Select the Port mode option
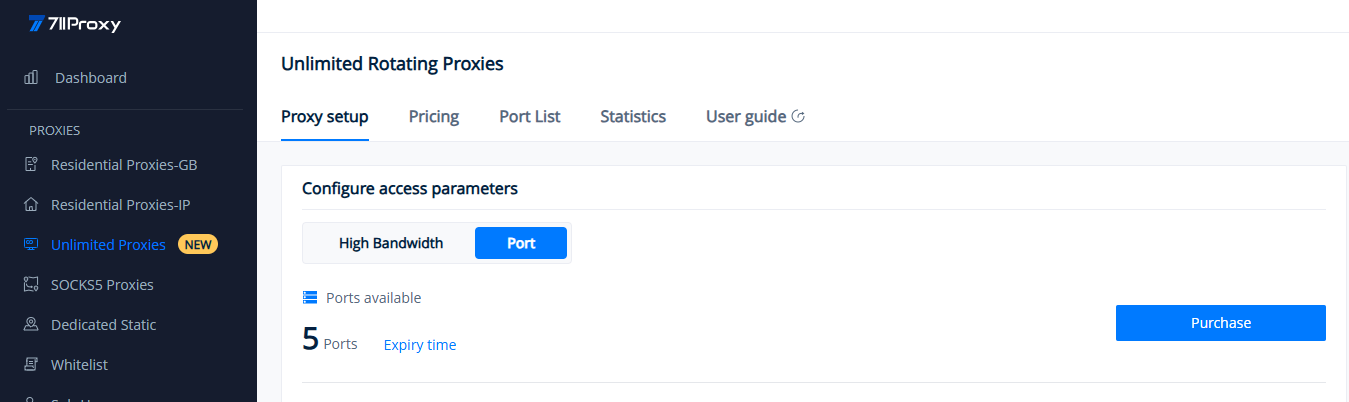 521,243
